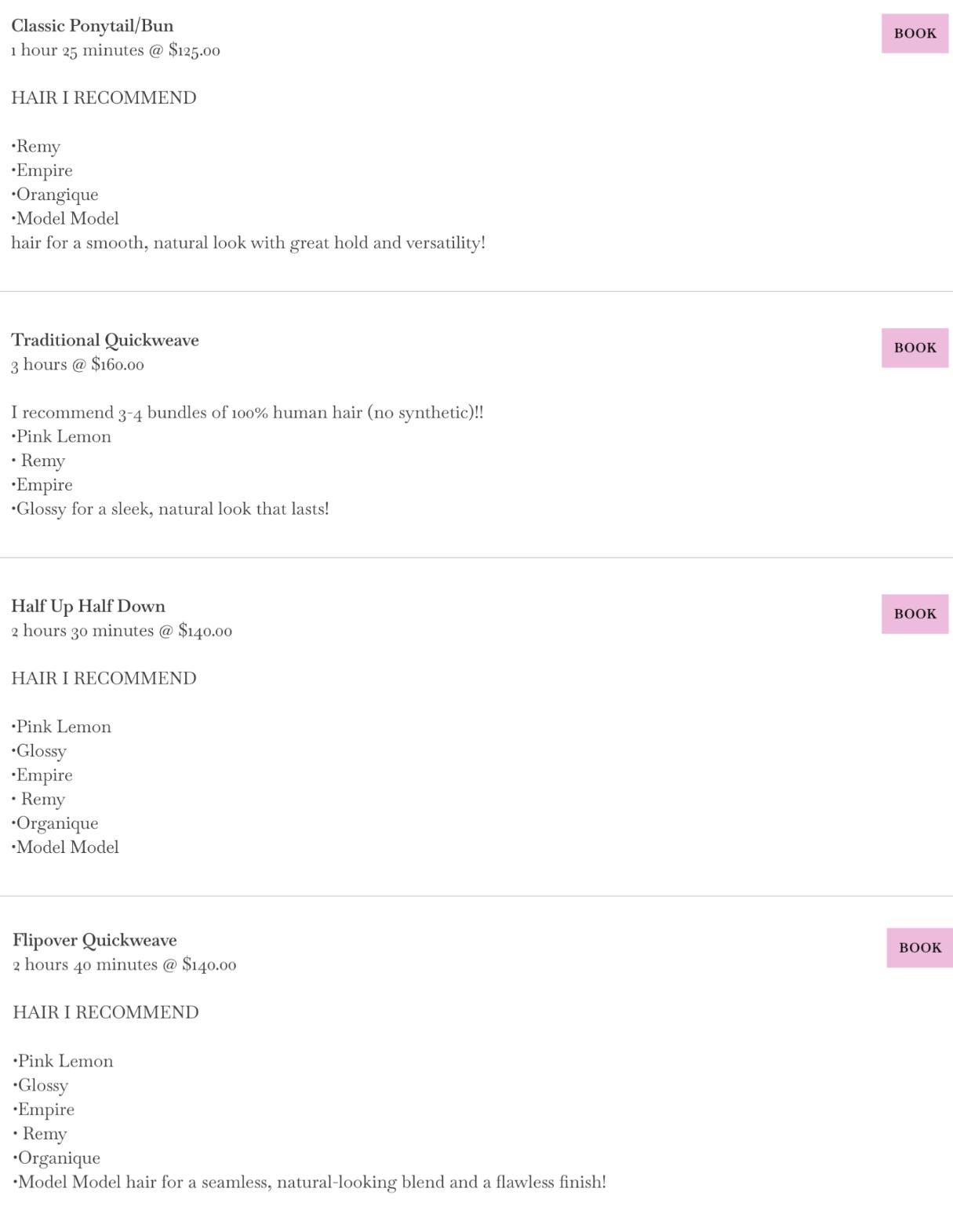The width and height of the screenshot is (953, 1232).
Task: Click the Orangique item in Ponytail list
Action: (x=56, y=195)
